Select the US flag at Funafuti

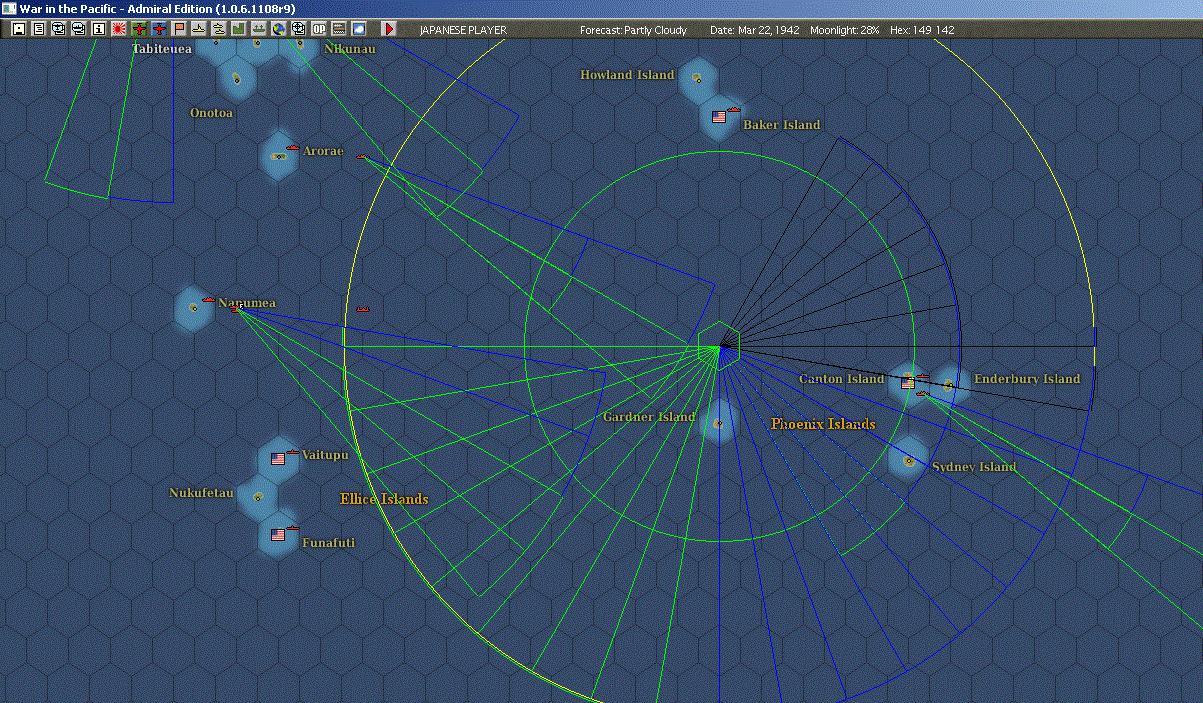278,534
